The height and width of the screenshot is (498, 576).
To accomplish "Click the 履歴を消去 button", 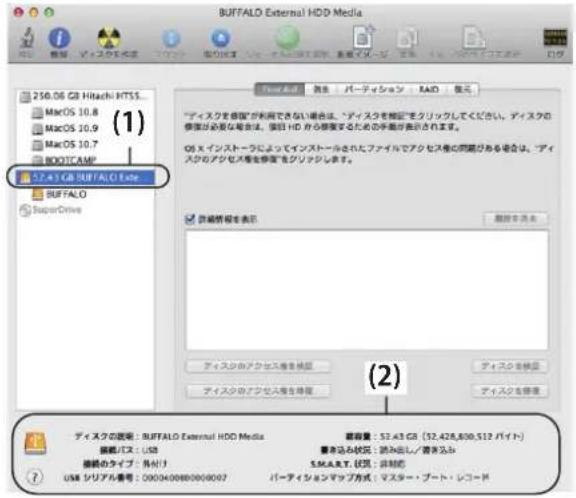I will [515, 219].
